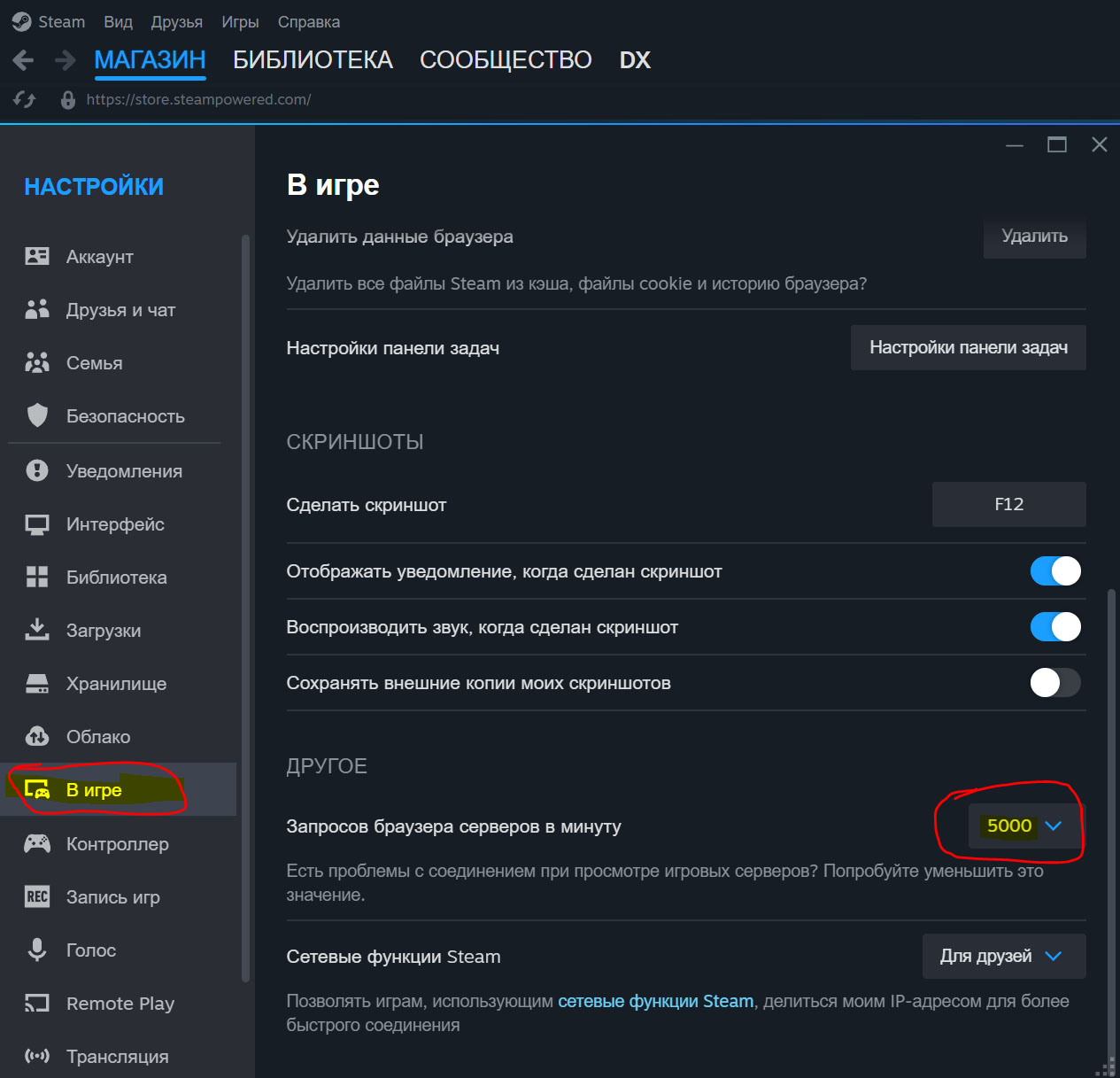Select the Хранилище drive icon
This screenshot has height=1078, width=1120.
coord(37,683)
